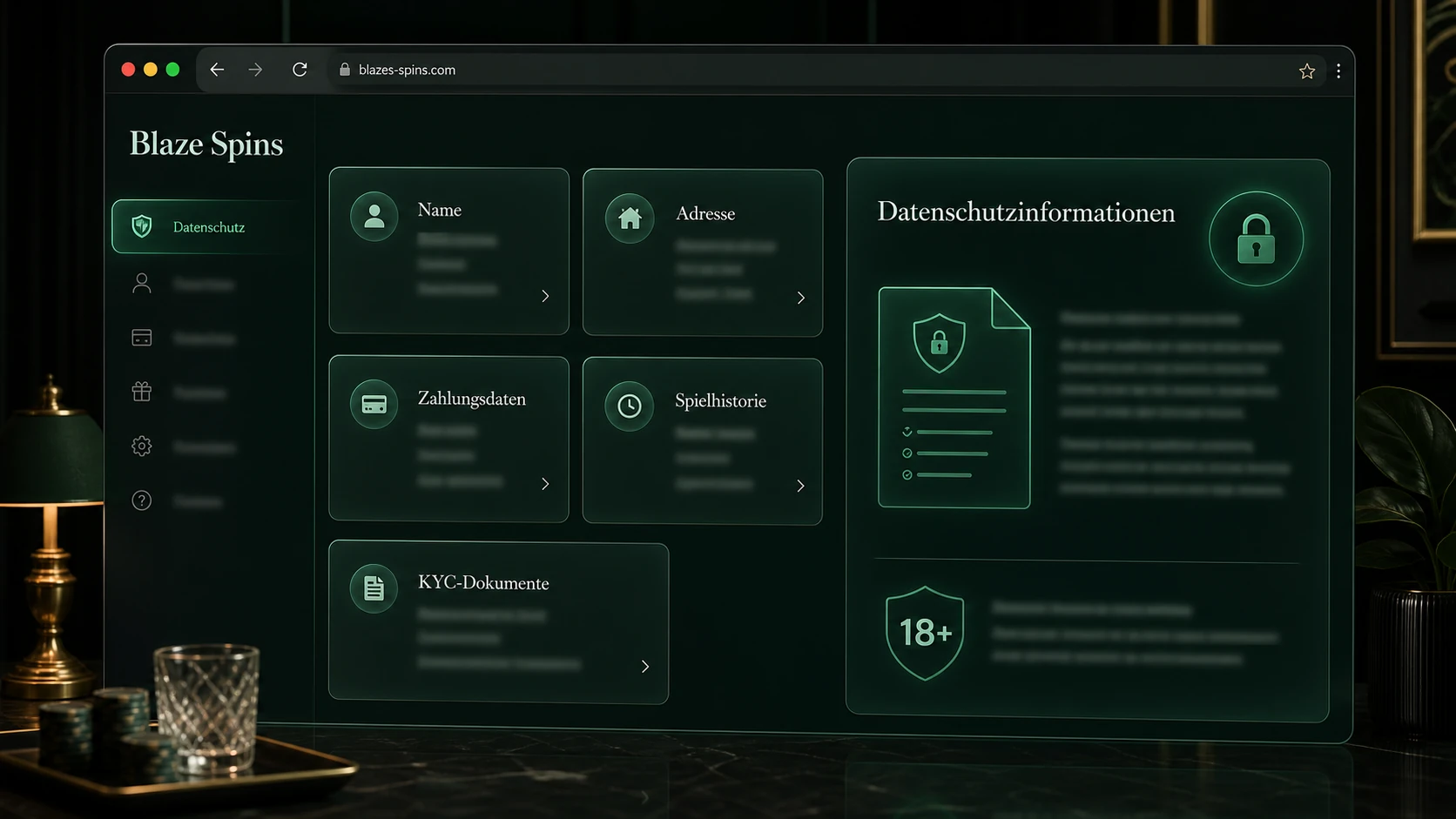Expand the Adresse card chevron
Image resolution: width=1456 pixels, height=819 pixels.
pos(800,298)
